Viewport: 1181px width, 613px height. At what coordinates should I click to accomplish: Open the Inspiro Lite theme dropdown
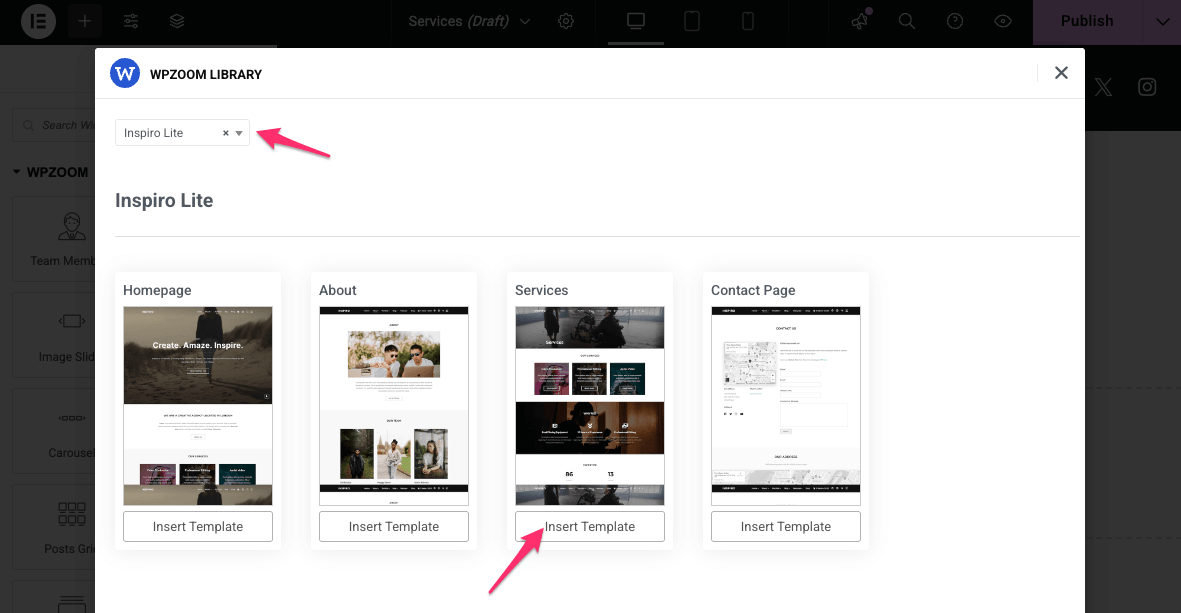[240, 133]
